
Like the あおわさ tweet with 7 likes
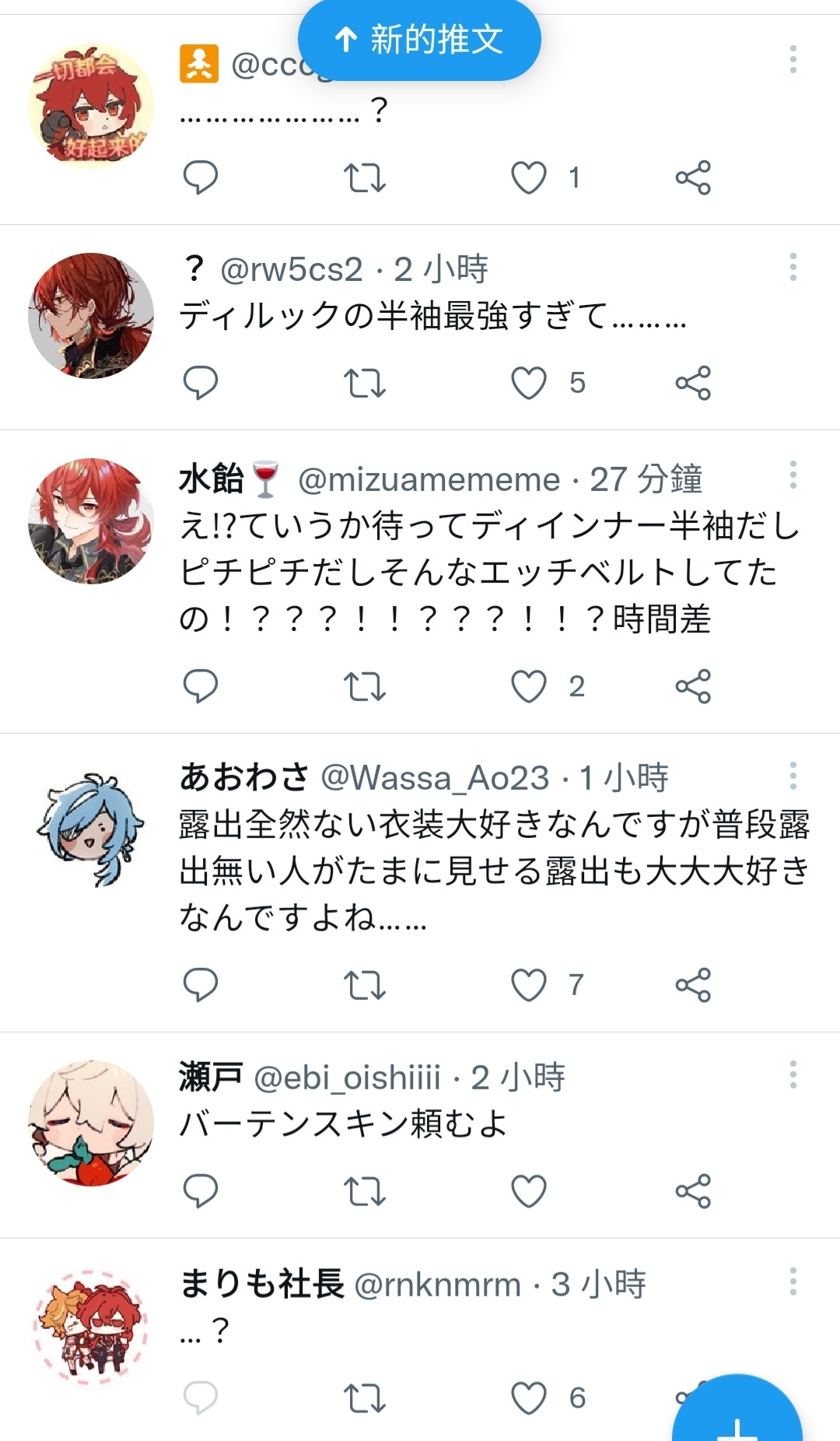tap(529, 985)
